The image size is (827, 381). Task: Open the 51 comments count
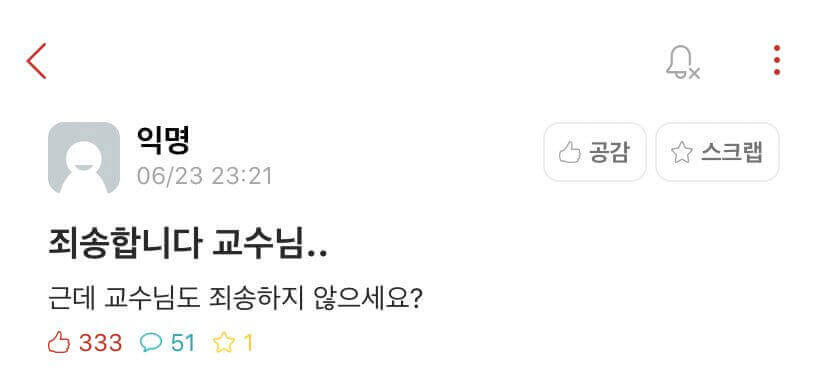click(x=183, y=343)
